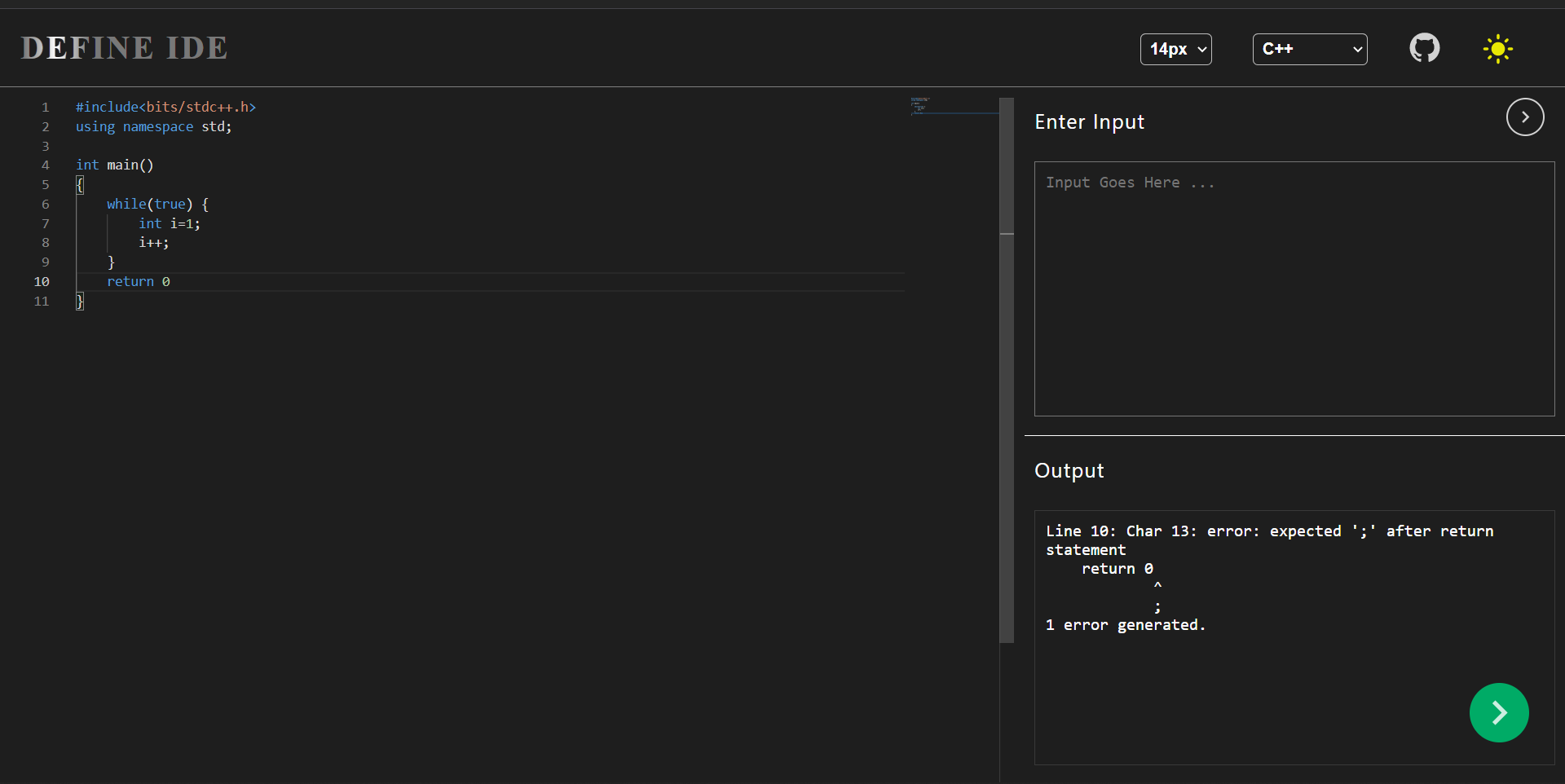Click line number 10 in the gutter
Viewport: 1565px width, 784px height.
coord(42,281)
